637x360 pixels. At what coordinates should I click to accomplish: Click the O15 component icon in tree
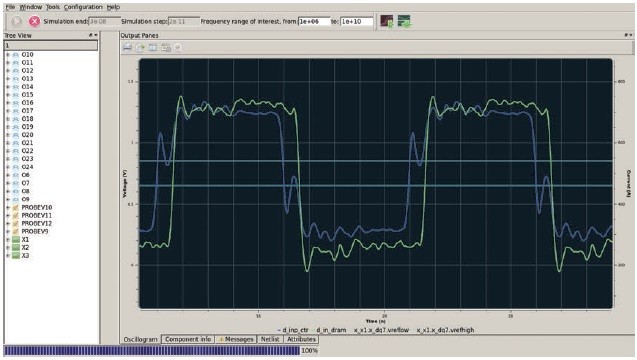coord(16,95)
